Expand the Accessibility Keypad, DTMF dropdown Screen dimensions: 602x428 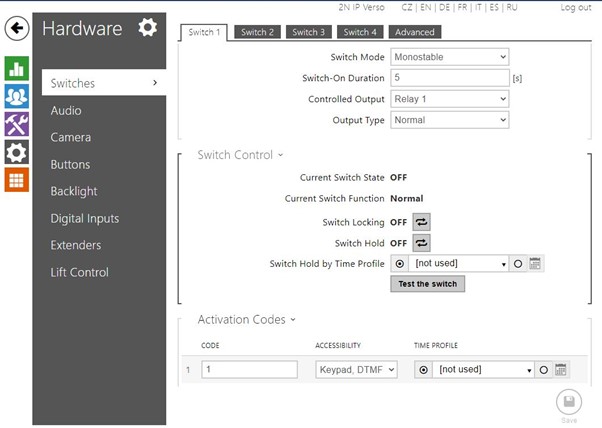point(355,370)
